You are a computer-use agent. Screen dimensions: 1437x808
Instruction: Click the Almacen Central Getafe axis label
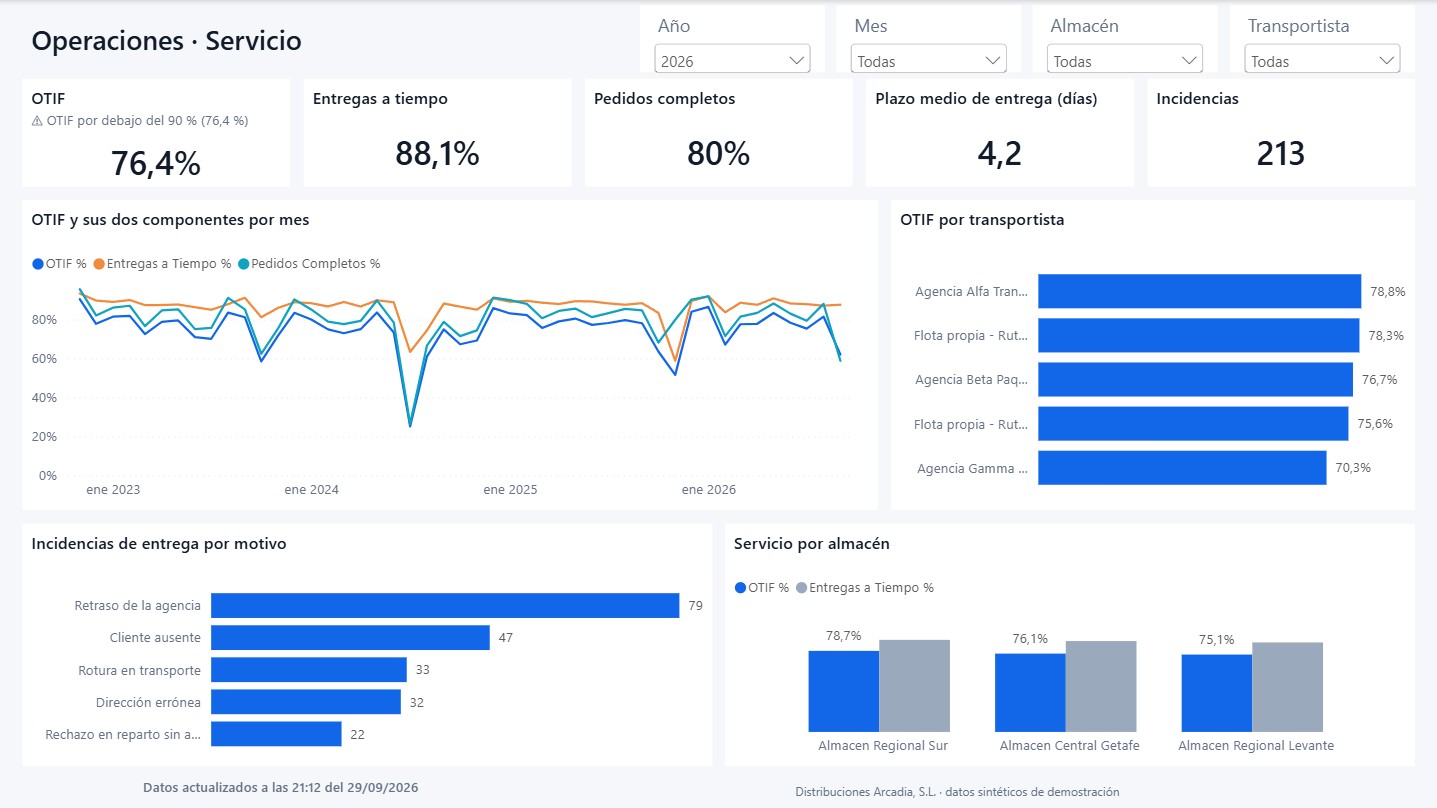tap(1069, 746)
